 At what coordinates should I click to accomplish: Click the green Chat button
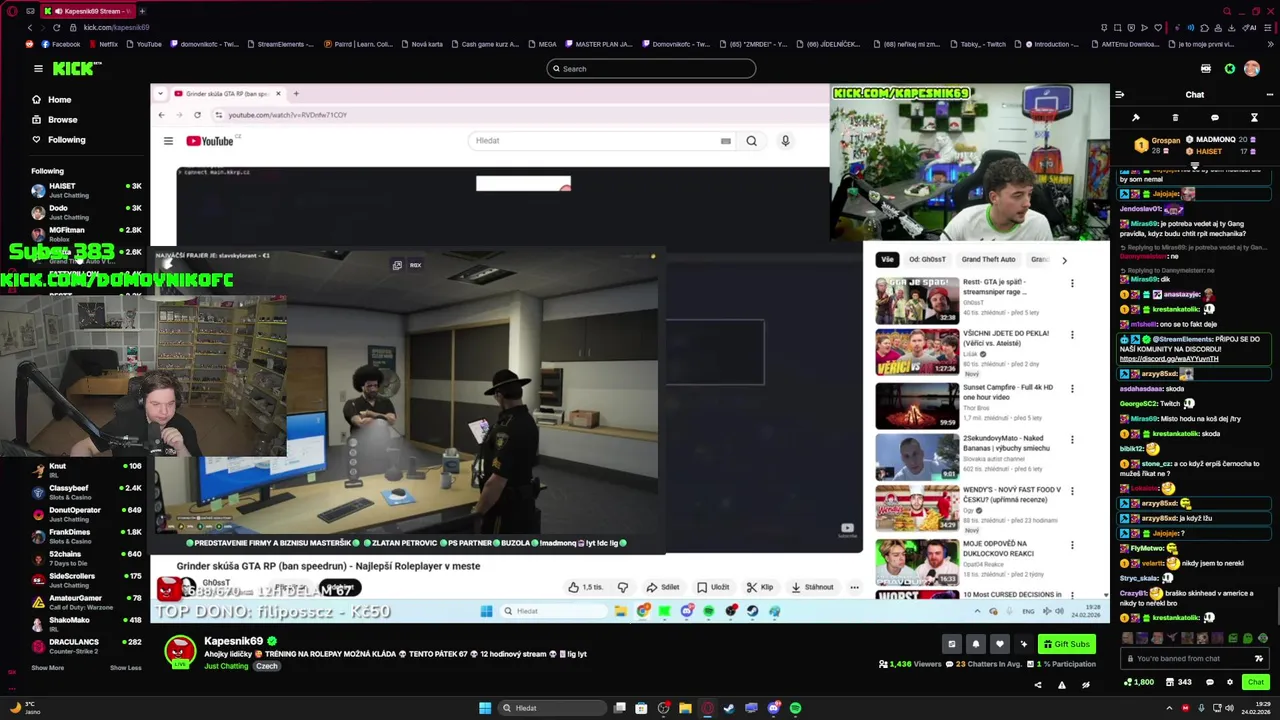tap(1256, 682)
